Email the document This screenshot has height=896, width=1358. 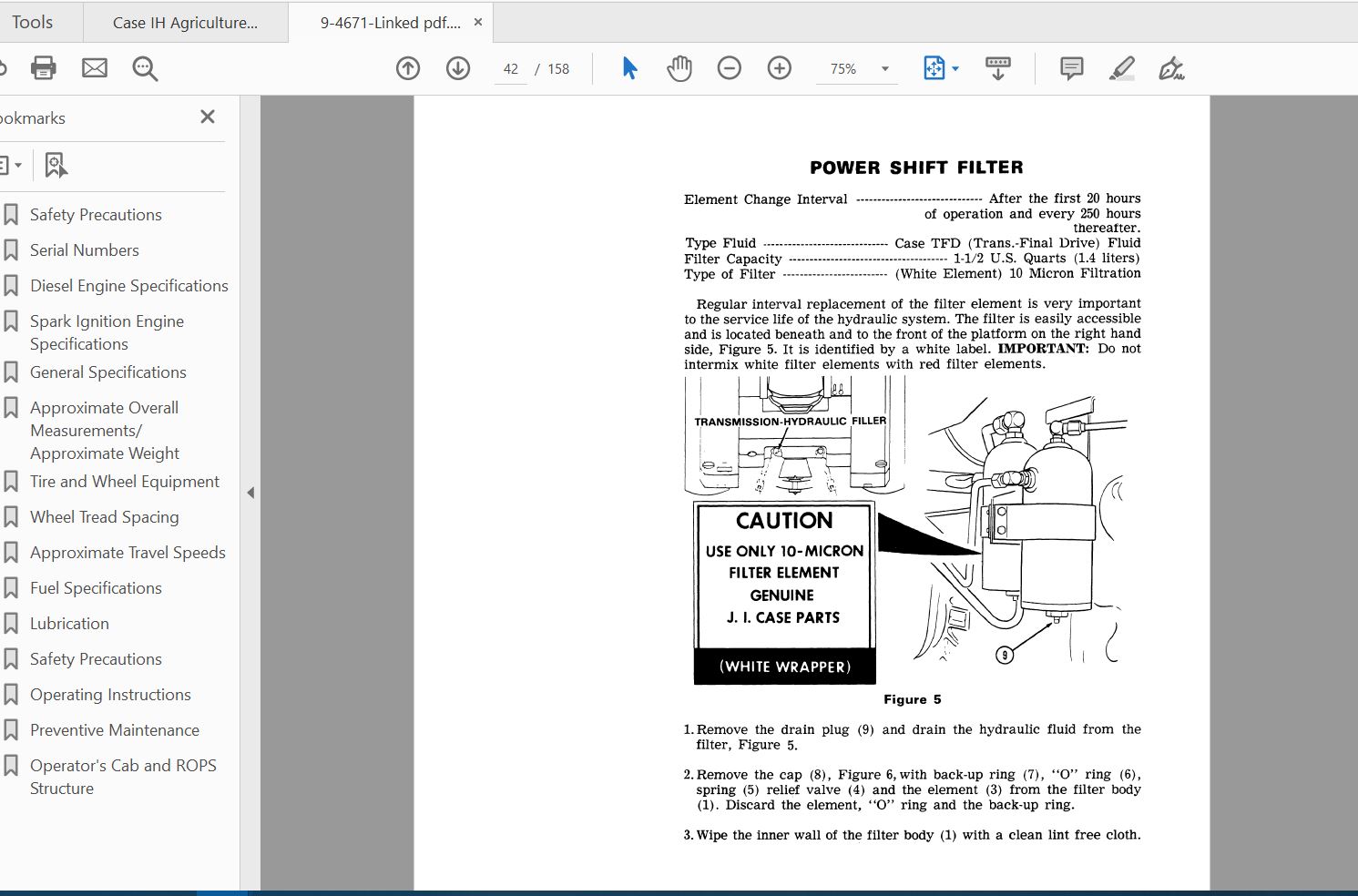tap(95, 67)
